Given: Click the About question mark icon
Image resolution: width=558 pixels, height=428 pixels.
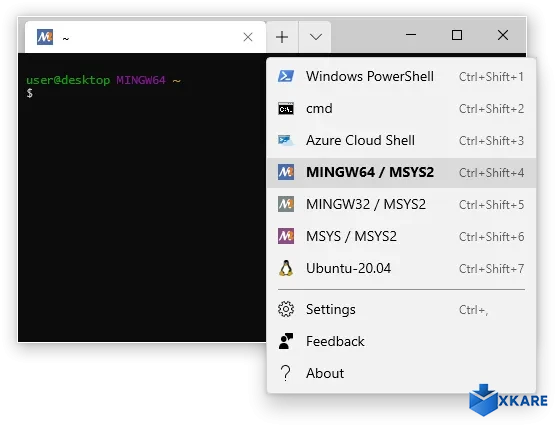Looking at the screenshot, I should click(x=285, y=373).
